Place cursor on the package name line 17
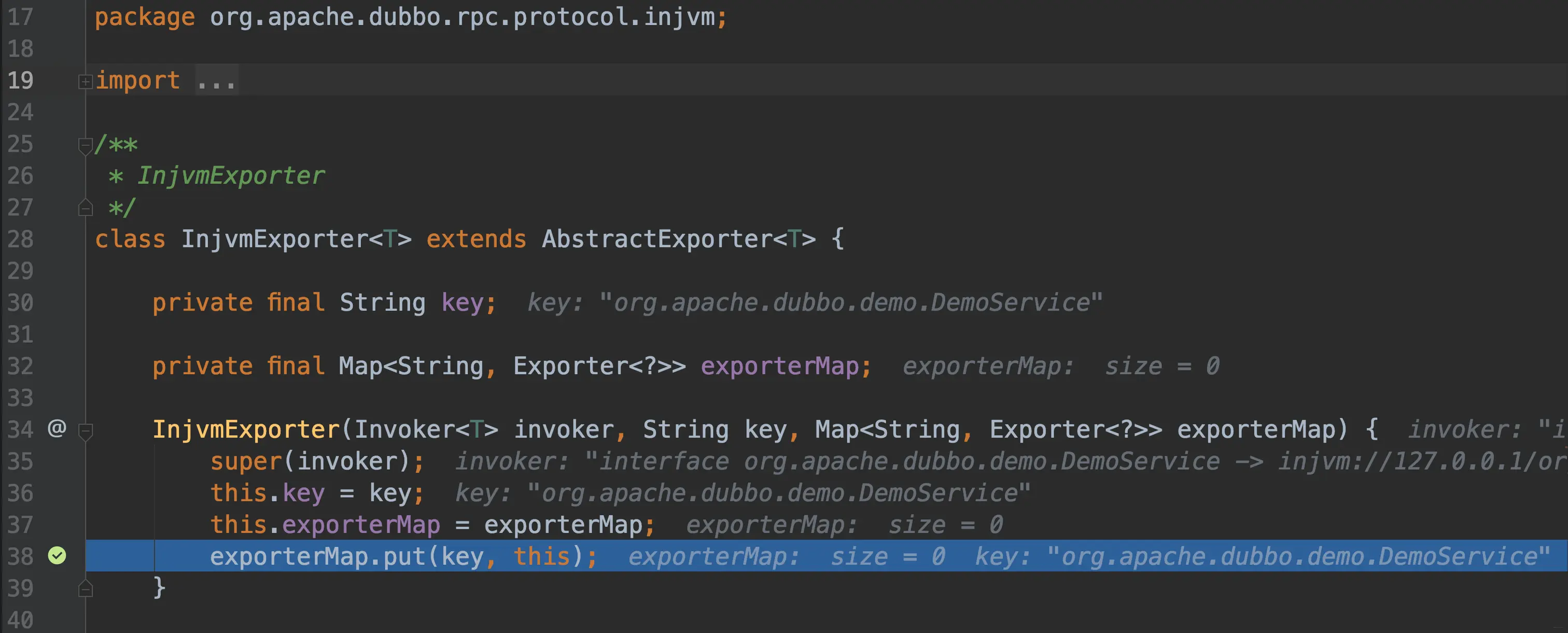This screenshot has width=1568, height=633. (x=463, y=17)
